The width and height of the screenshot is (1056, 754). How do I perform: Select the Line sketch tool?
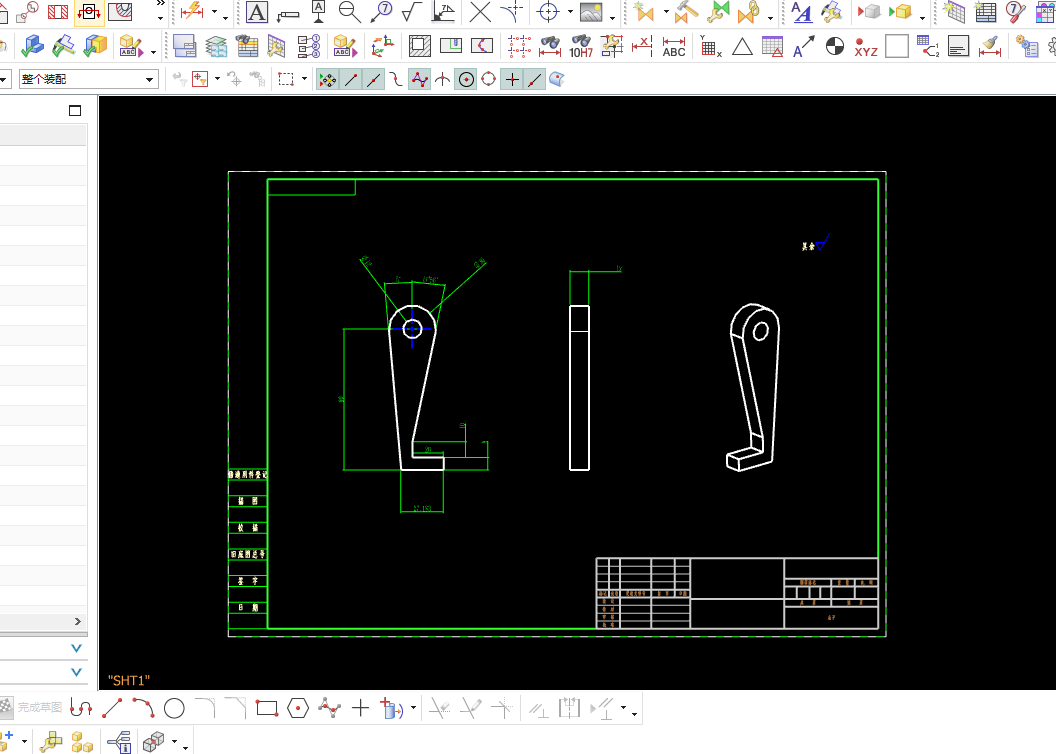pos(112,708)
